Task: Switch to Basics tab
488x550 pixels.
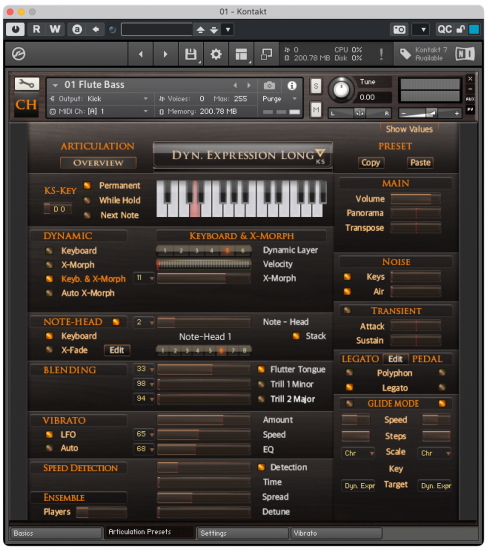Action: coord(56,533)
